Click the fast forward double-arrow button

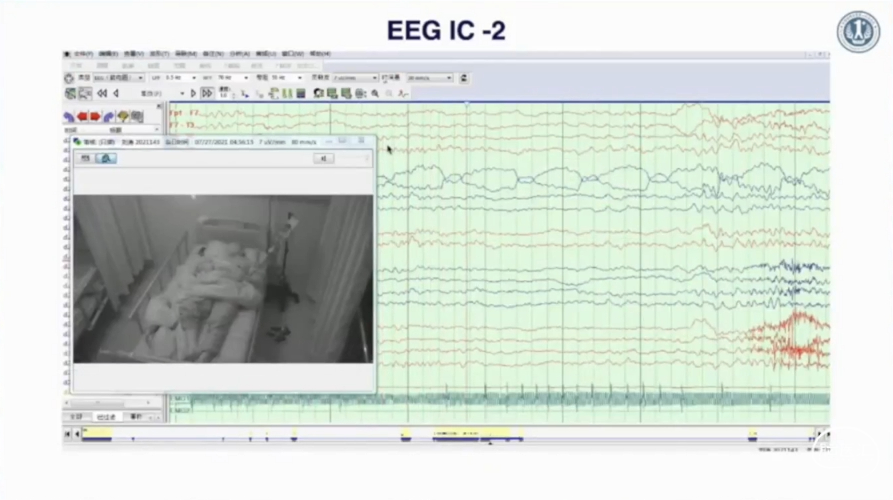click(x=207, y=93)
